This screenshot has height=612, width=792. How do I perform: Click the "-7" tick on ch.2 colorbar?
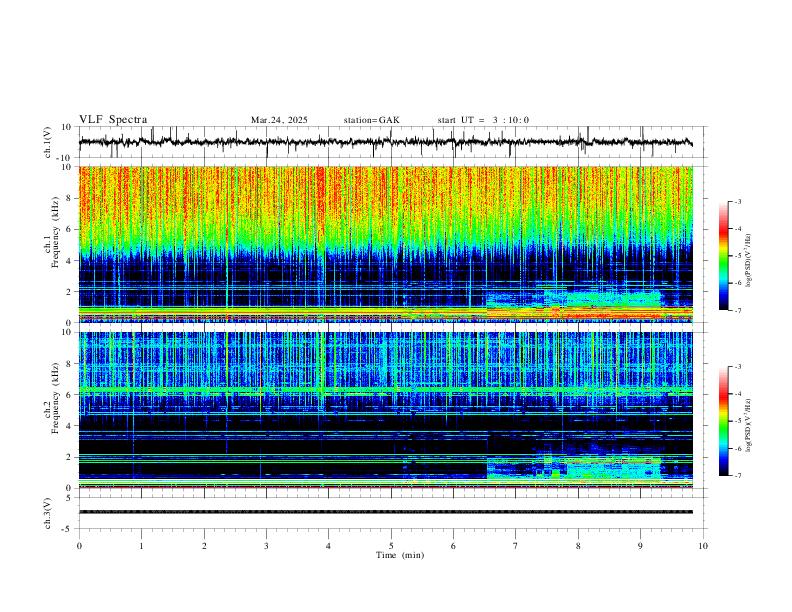[x=737, y=475]
